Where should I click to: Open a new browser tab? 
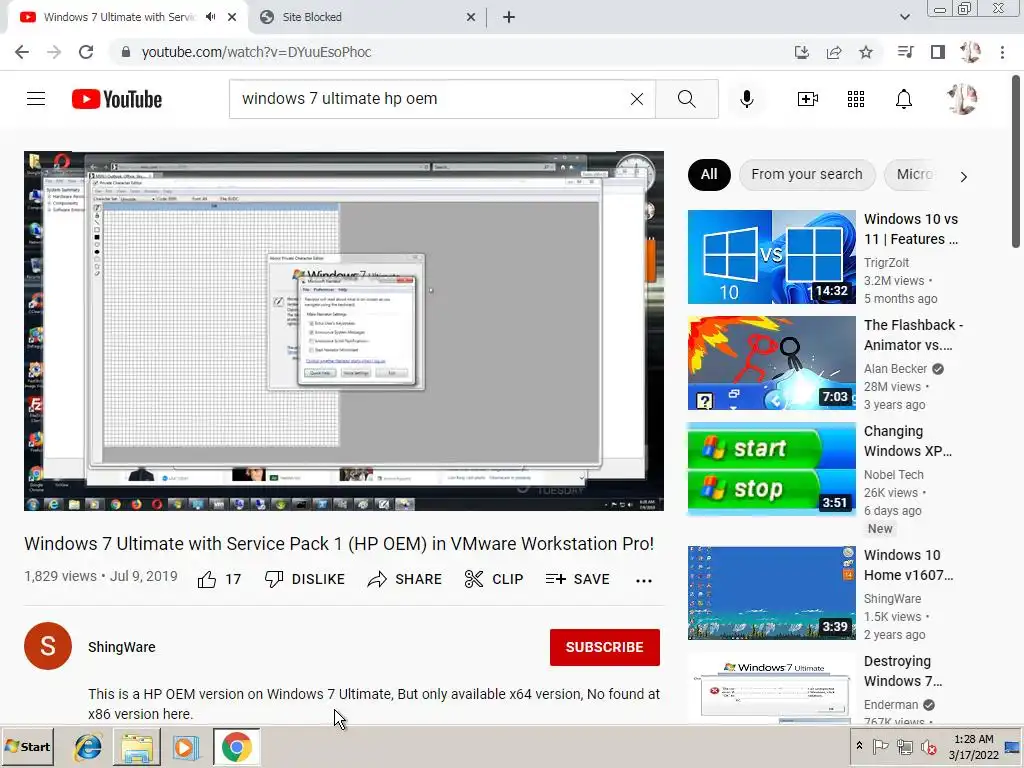click(509, 17)
